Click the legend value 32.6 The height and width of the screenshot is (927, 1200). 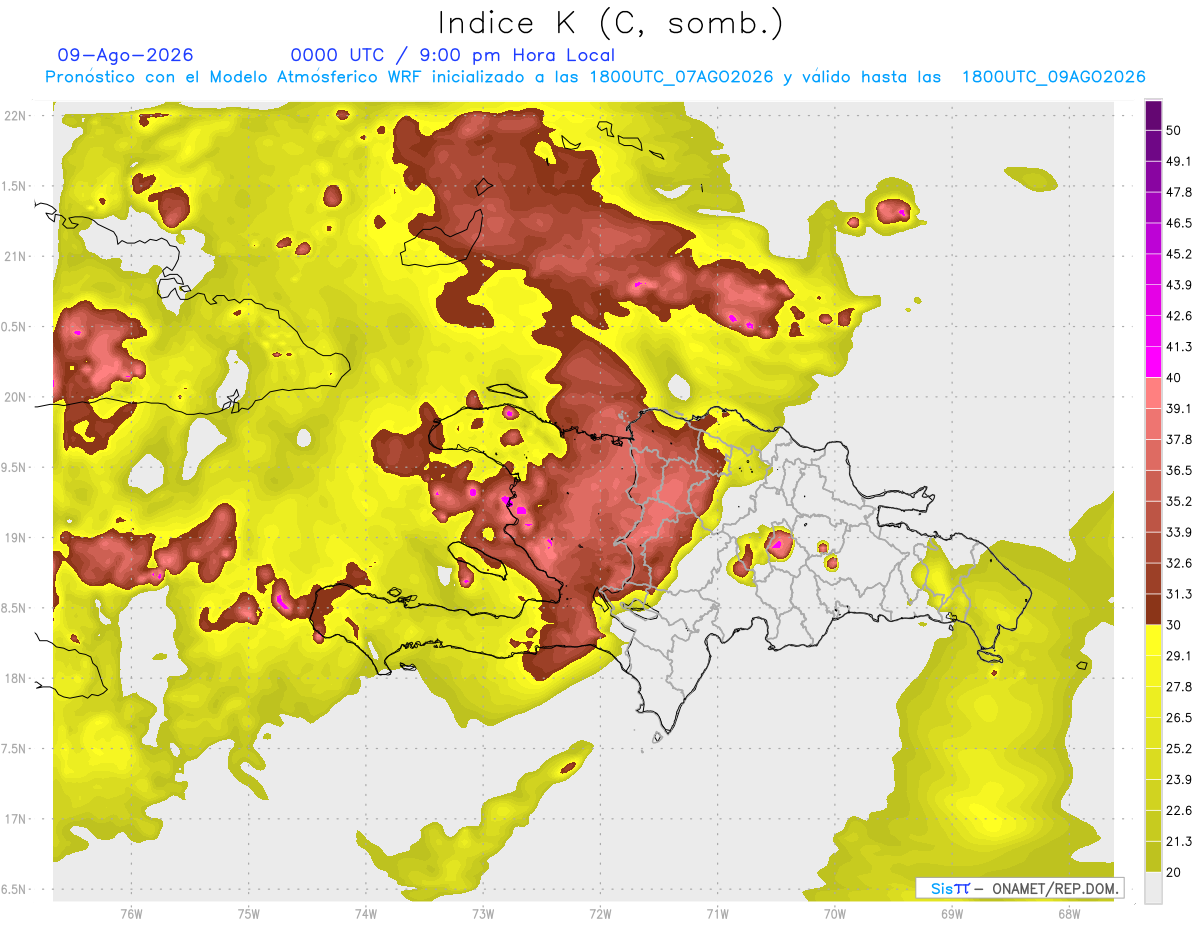click(x=1179, y=563)
